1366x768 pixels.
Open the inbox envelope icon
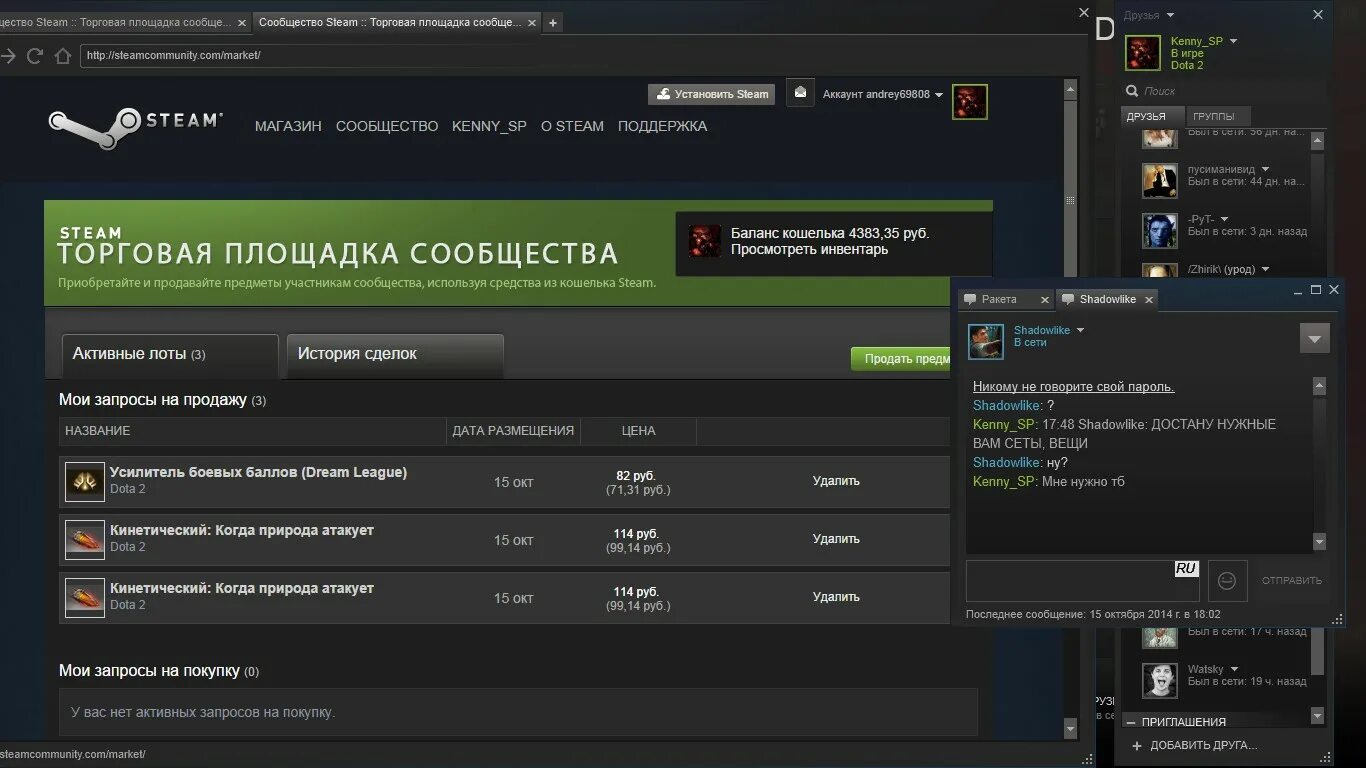click(x=800, y=93)
